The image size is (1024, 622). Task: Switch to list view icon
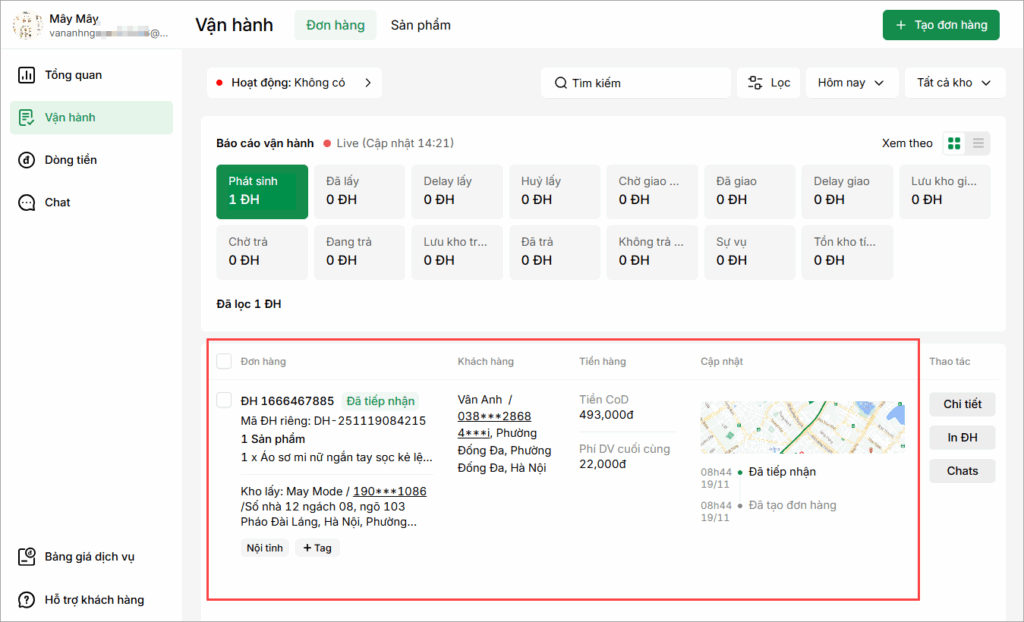pos(978,143)
